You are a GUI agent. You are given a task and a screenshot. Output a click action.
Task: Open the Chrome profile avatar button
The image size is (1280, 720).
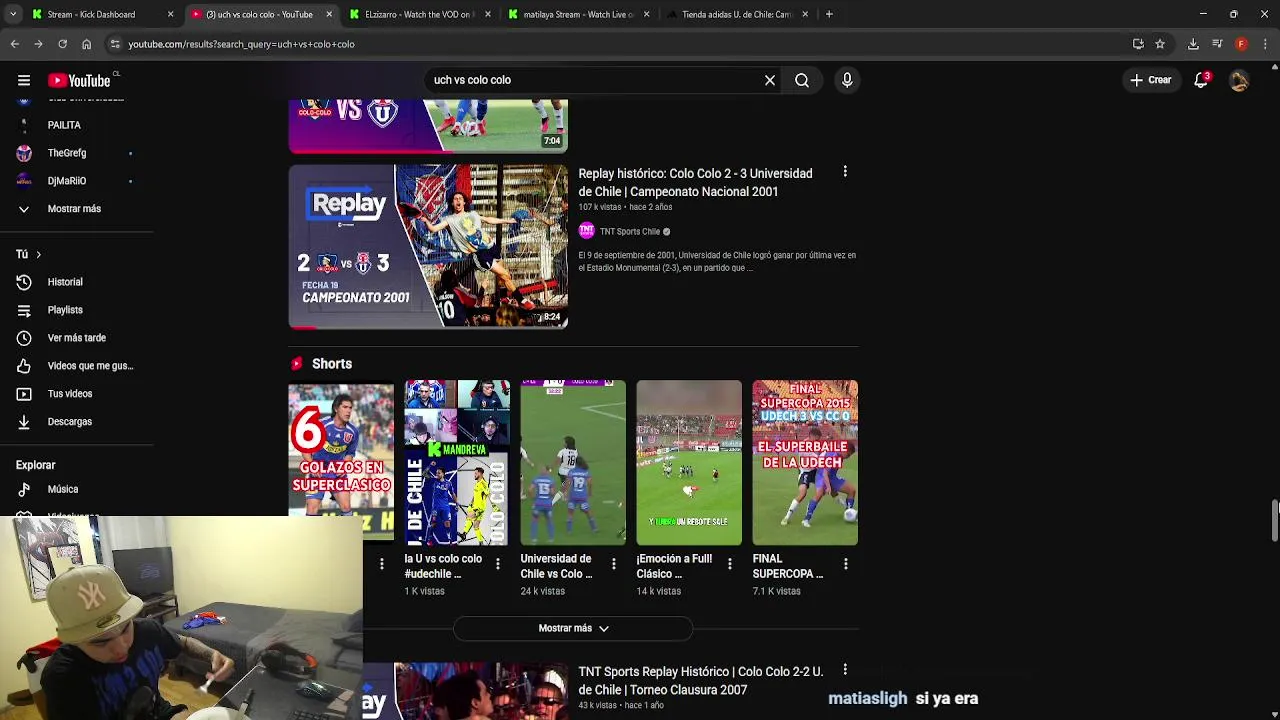click(x=1241, y=44)
